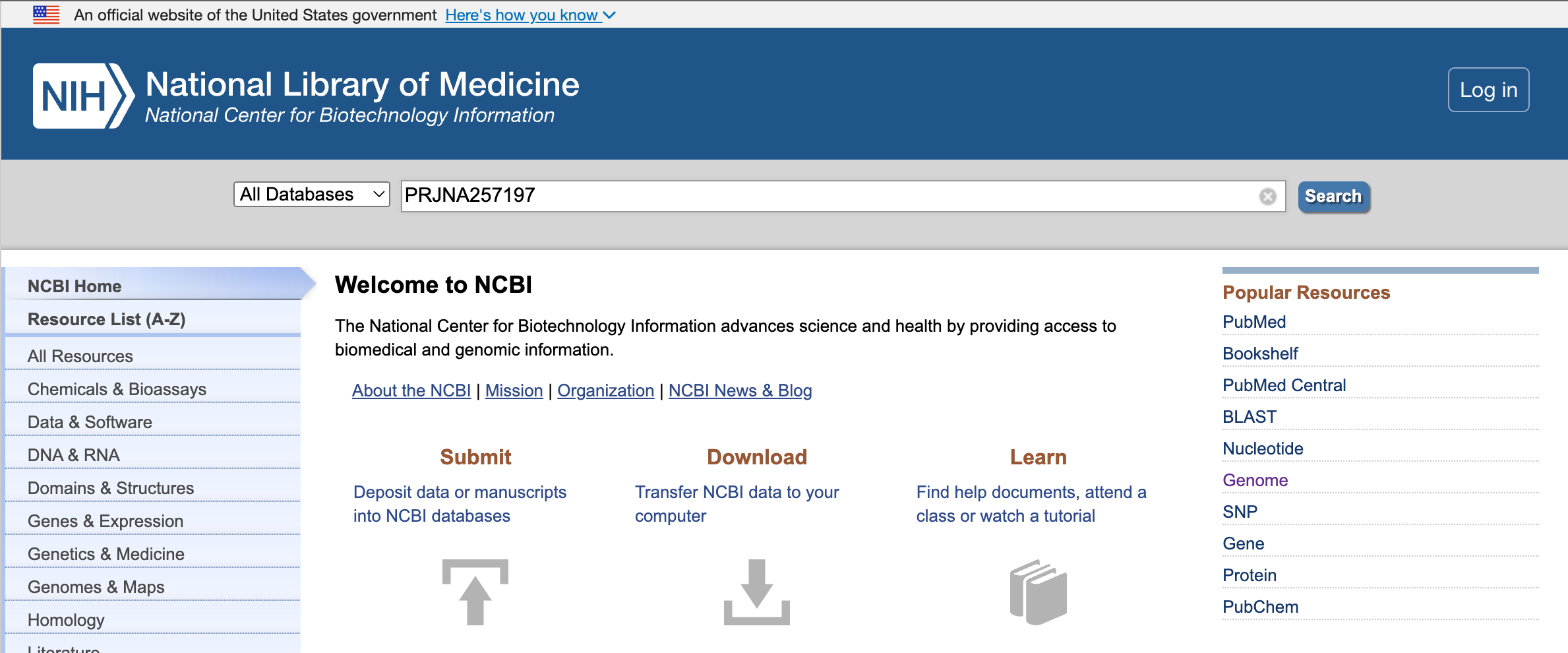The height and width of the screenshot is (653, 1568).
Task: Select NCBI Home in the sidebar
Action: (75, 286)
